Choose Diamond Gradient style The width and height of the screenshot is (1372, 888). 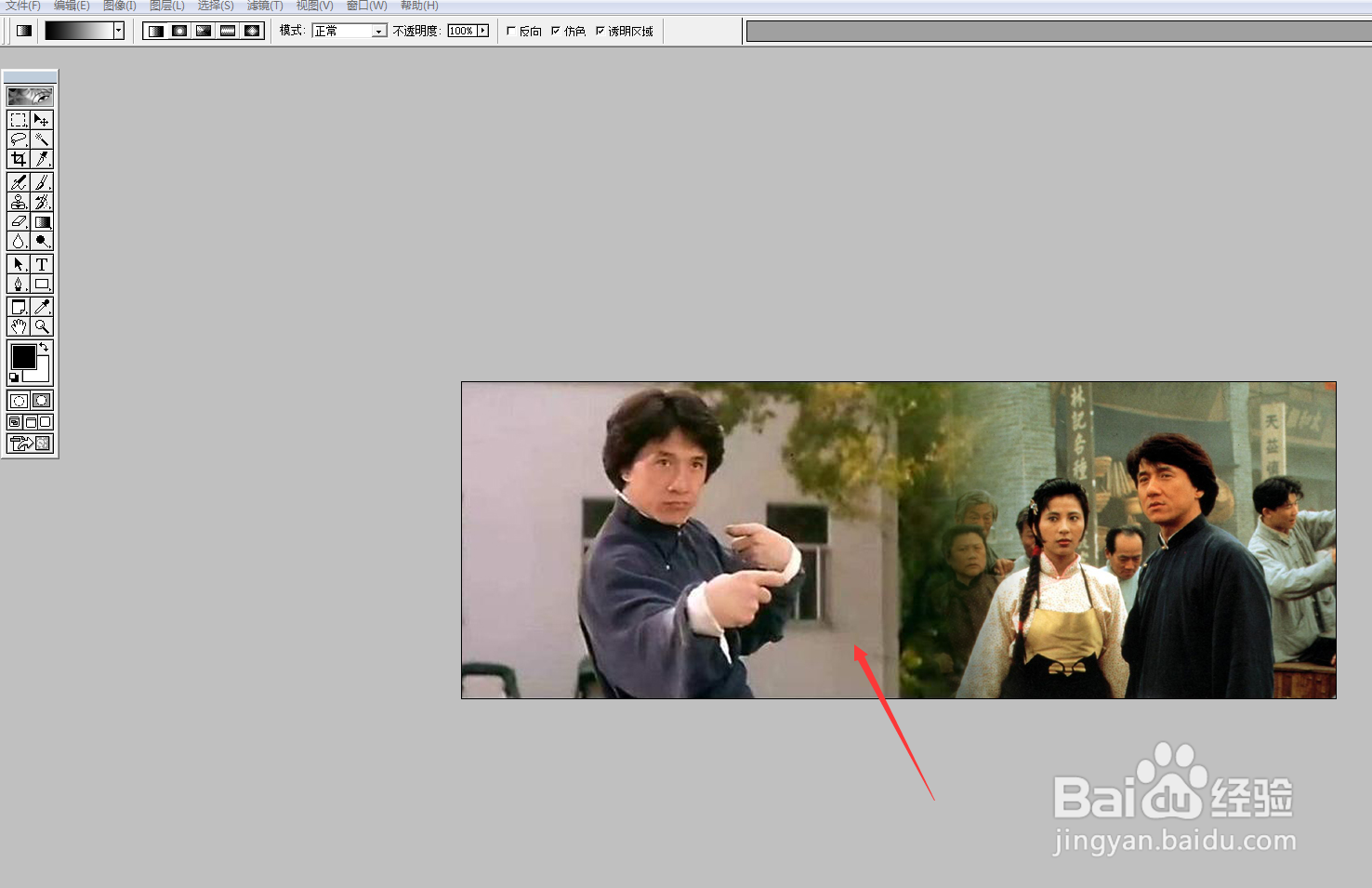[x=252, y=31]
